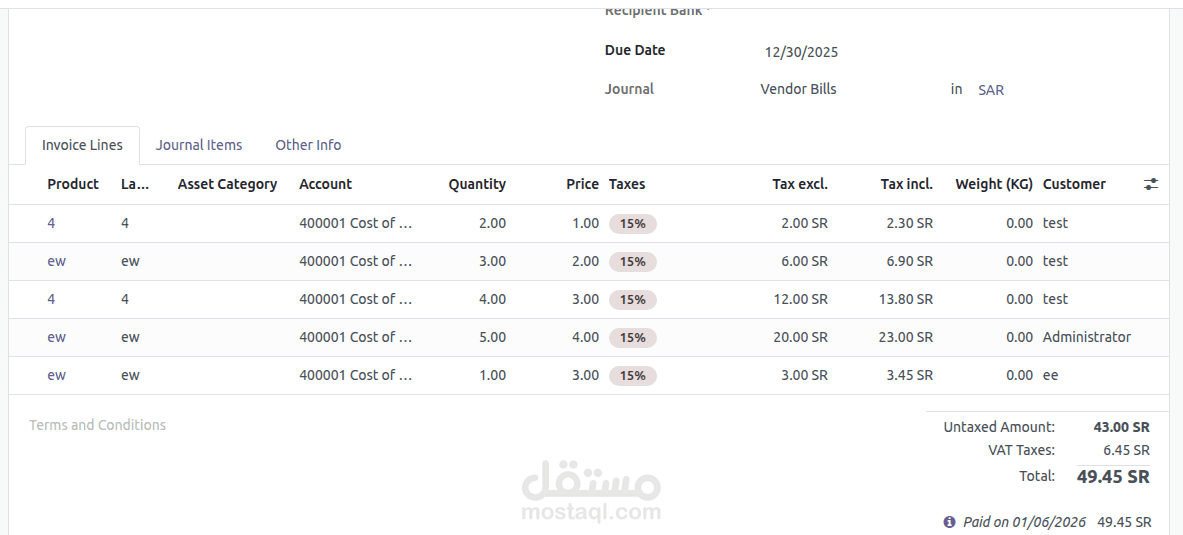Click the VAT Taxes value 6.45 SR

[x=1126, y=450]
